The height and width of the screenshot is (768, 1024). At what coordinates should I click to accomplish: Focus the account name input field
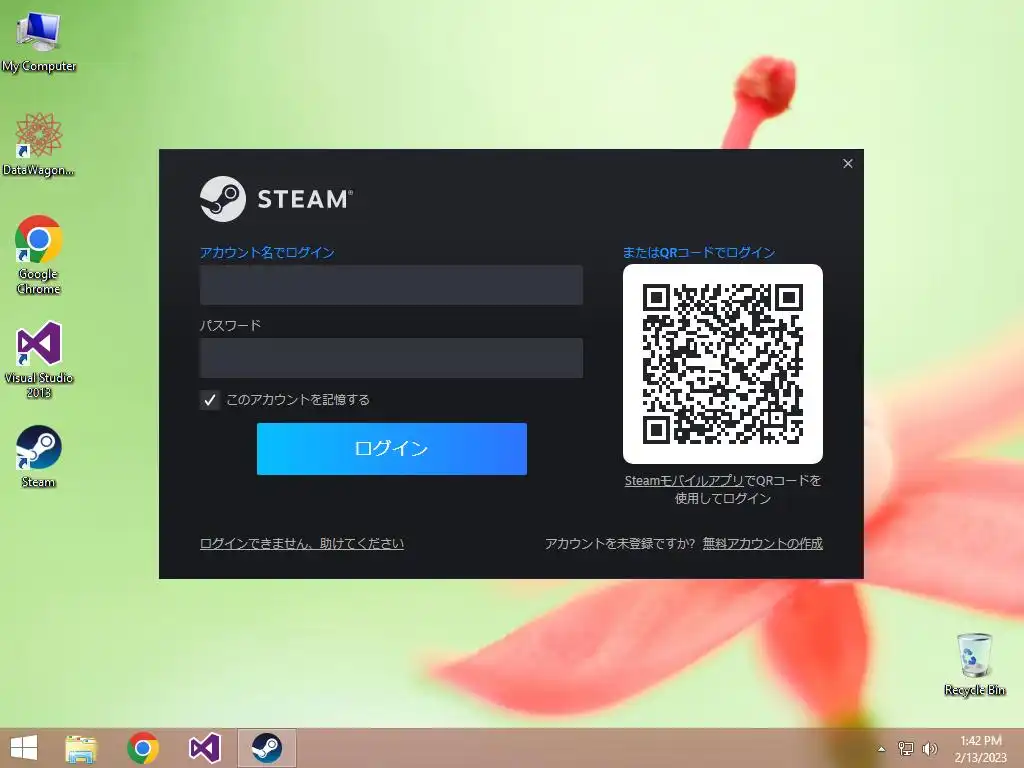[391, 285]
